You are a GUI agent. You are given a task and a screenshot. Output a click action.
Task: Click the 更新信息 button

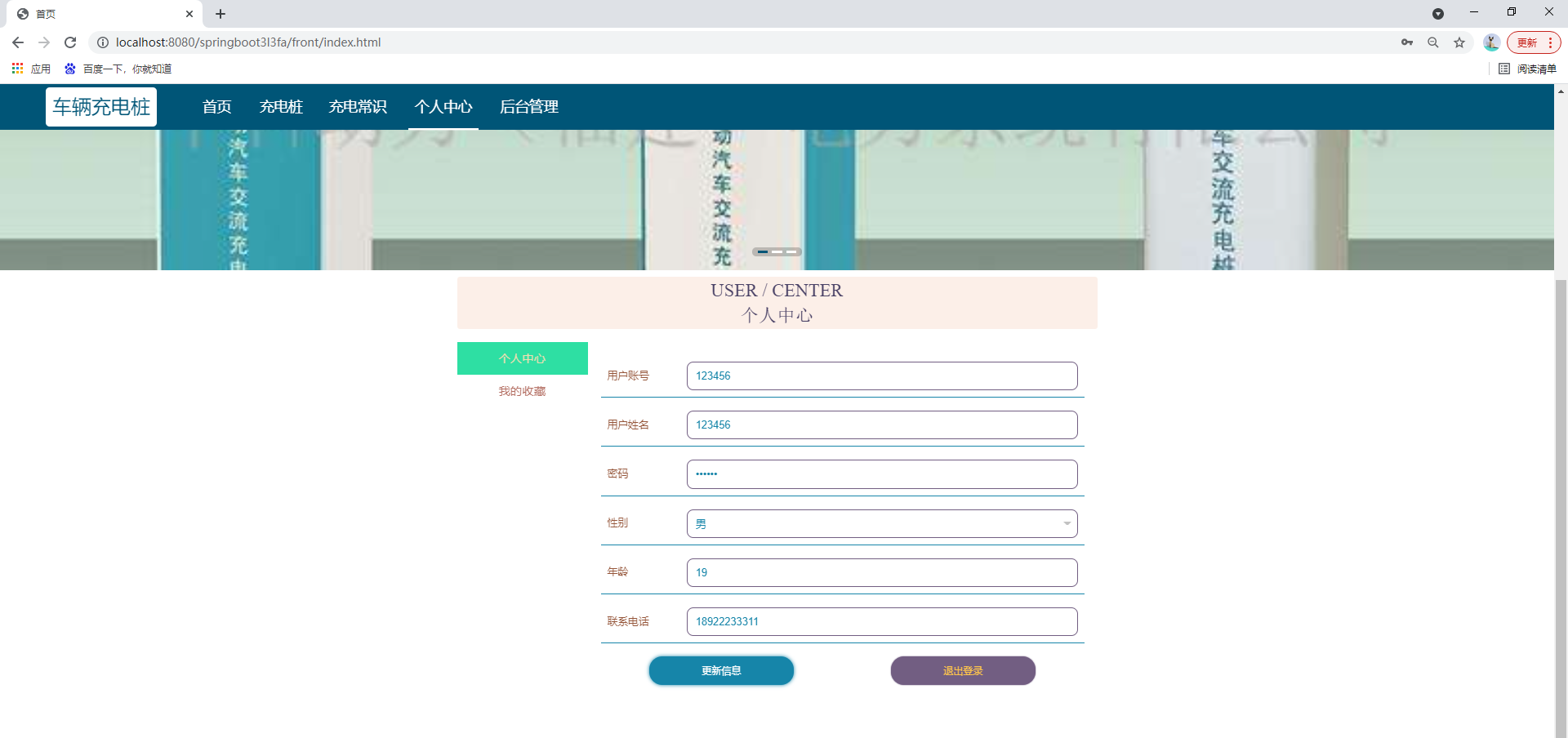(x=721, y=670)
